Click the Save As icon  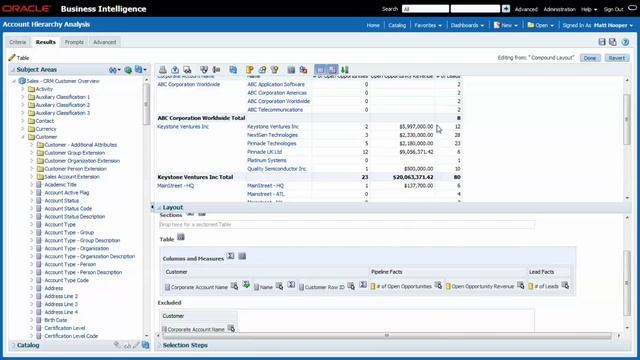(x=613, y=42)
